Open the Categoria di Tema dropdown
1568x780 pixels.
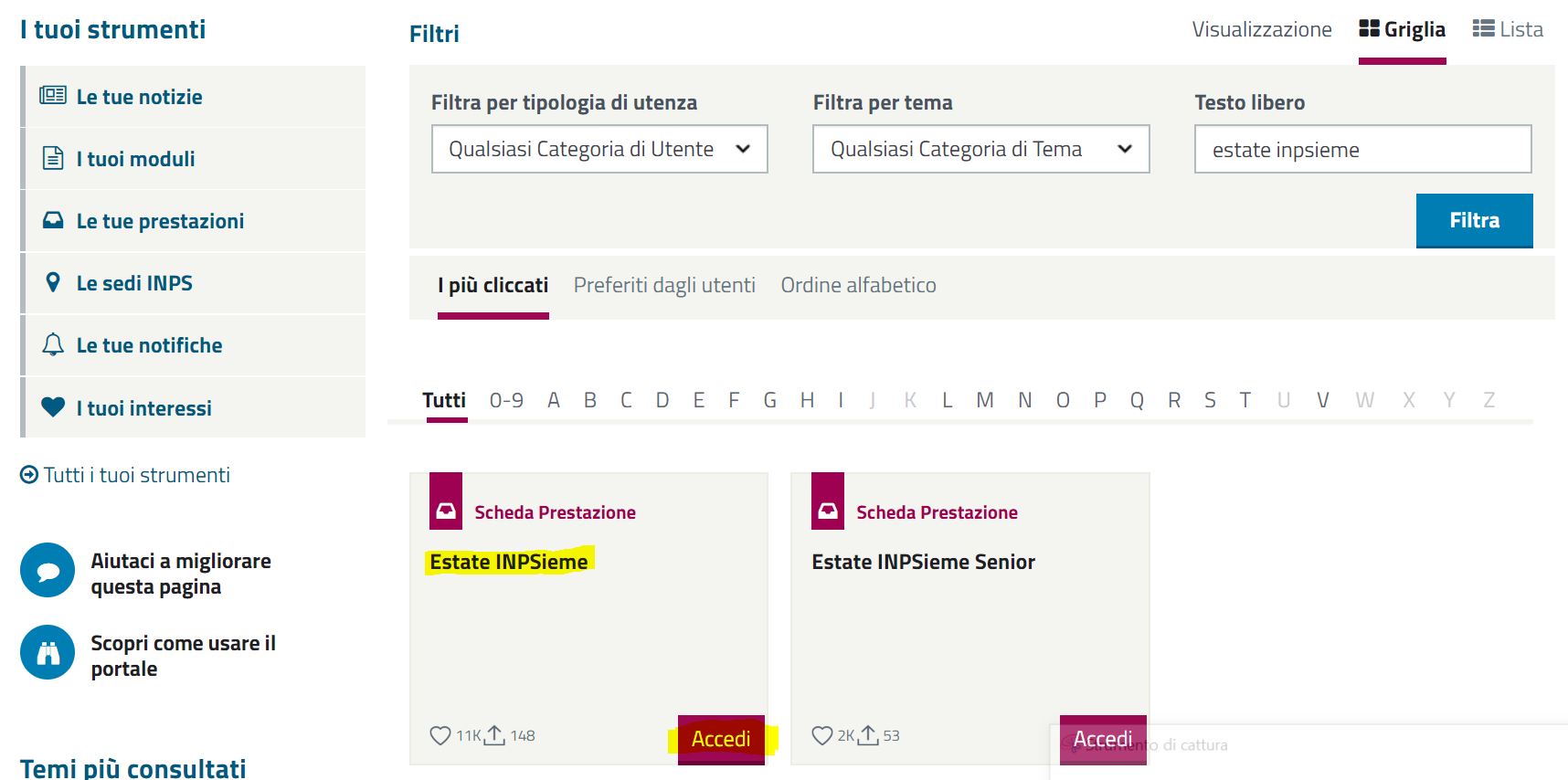980,149
